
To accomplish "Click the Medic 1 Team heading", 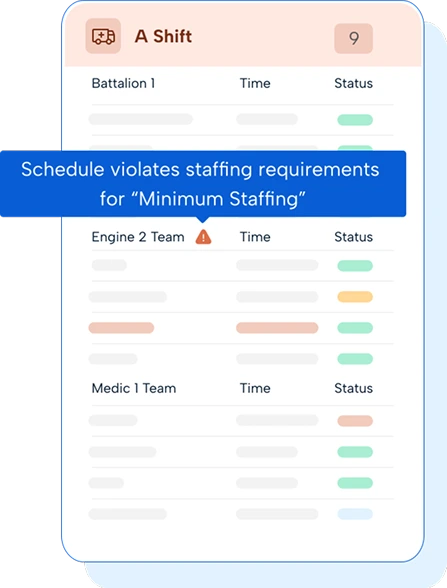I will 134,388.
